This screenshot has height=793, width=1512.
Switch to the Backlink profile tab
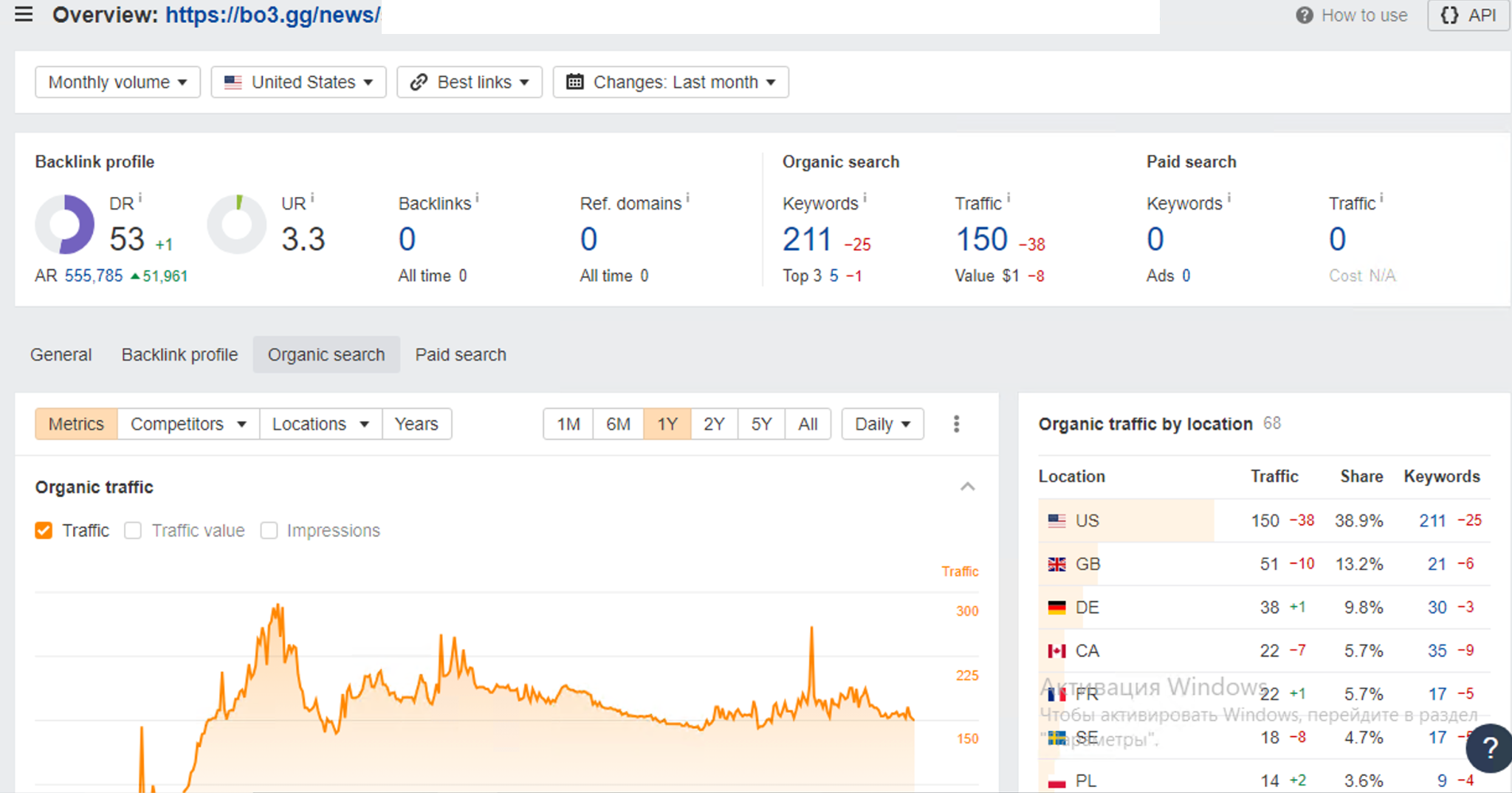pos(179,355)
